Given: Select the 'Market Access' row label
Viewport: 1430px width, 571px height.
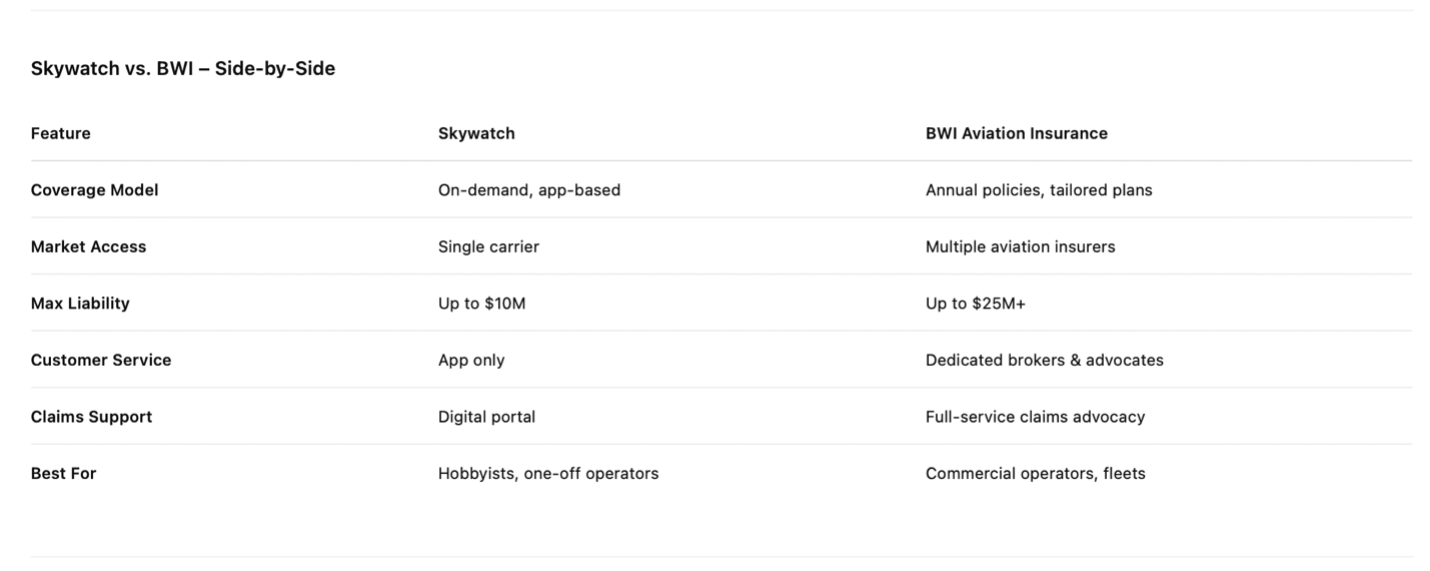Looking at the screenshot, I should [x=88, y=247].
